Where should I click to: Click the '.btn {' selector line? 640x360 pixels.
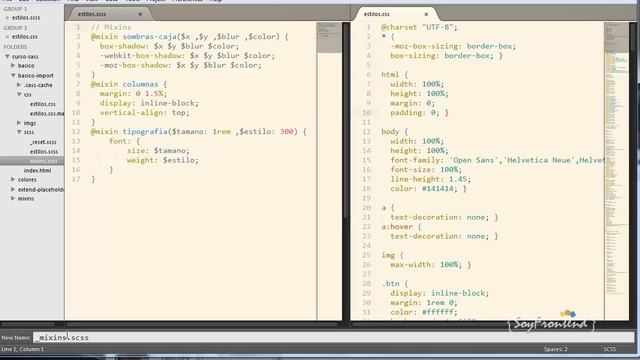pyautogui.click(x=394, y=284)
